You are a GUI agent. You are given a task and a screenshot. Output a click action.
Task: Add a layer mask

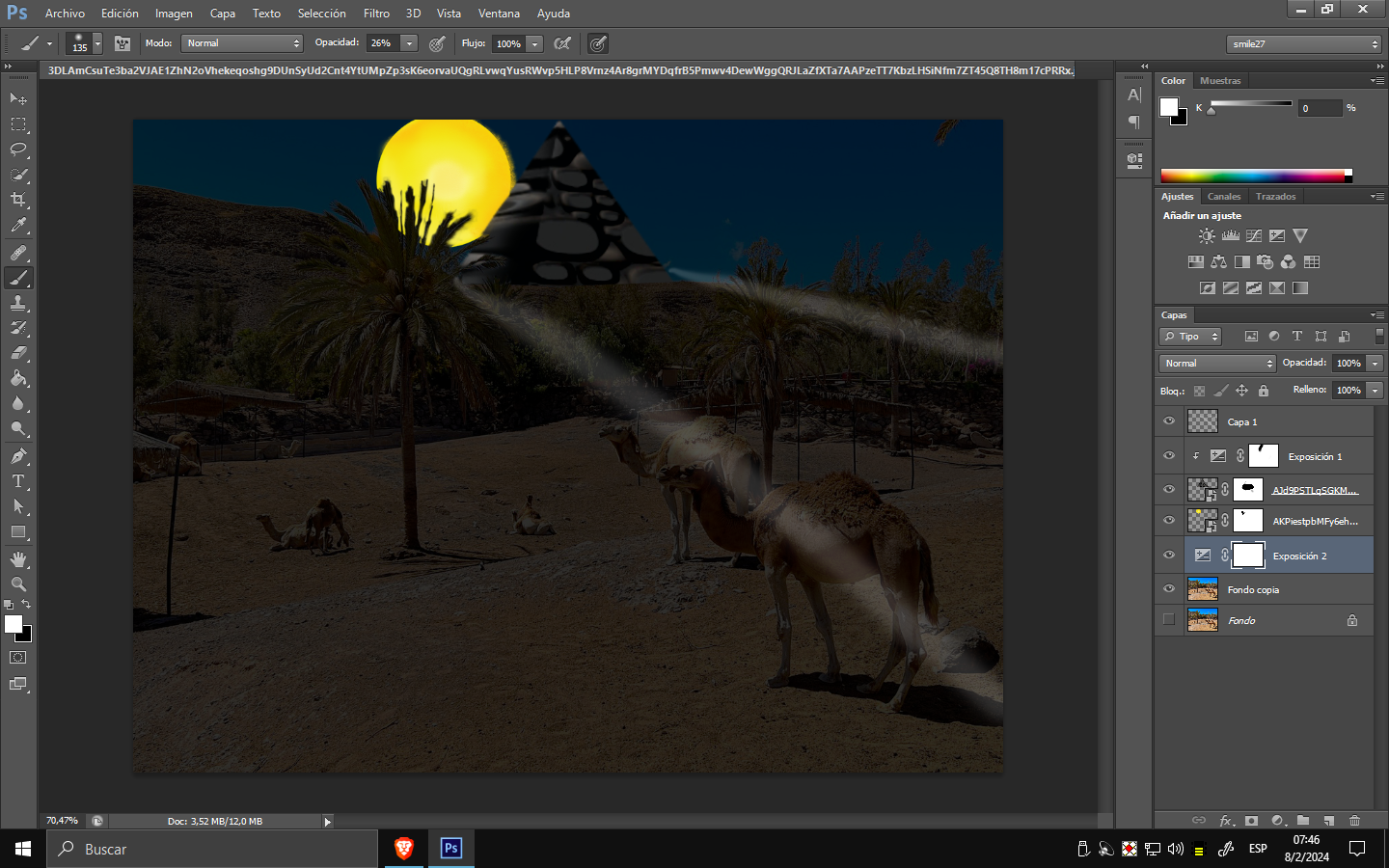tap(1251, 821)
